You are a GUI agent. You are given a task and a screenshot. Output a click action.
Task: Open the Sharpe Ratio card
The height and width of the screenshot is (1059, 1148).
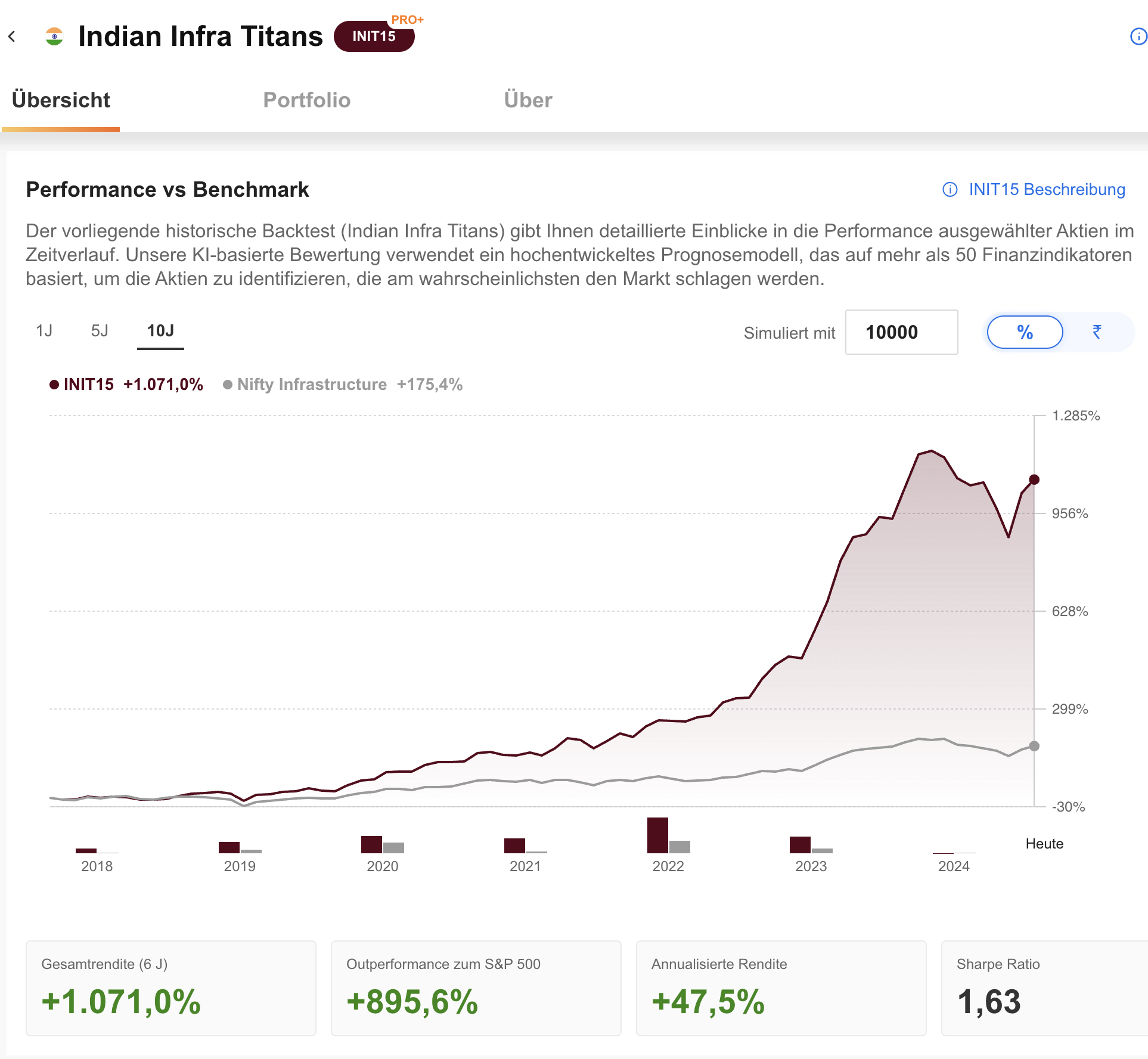pyautogui.click(x=1045, y=988)
